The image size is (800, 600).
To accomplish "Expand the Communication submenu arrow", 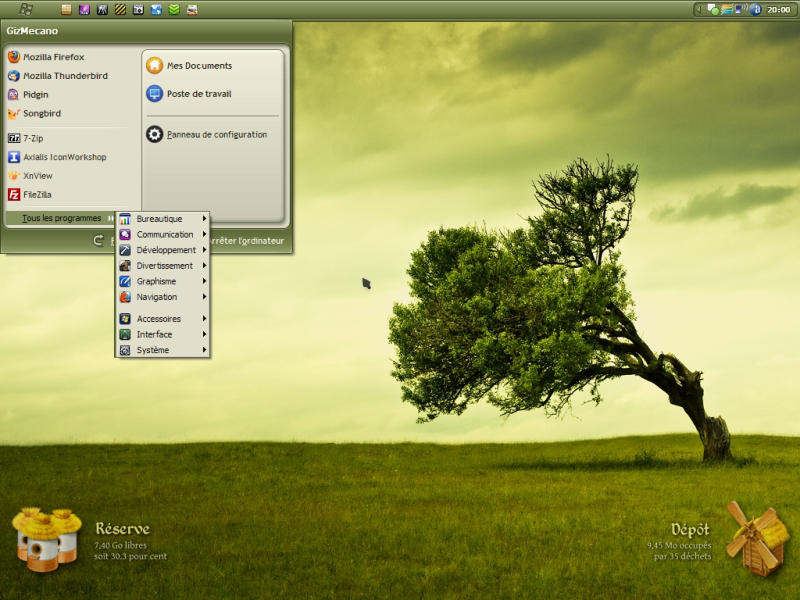I will 204,234.
